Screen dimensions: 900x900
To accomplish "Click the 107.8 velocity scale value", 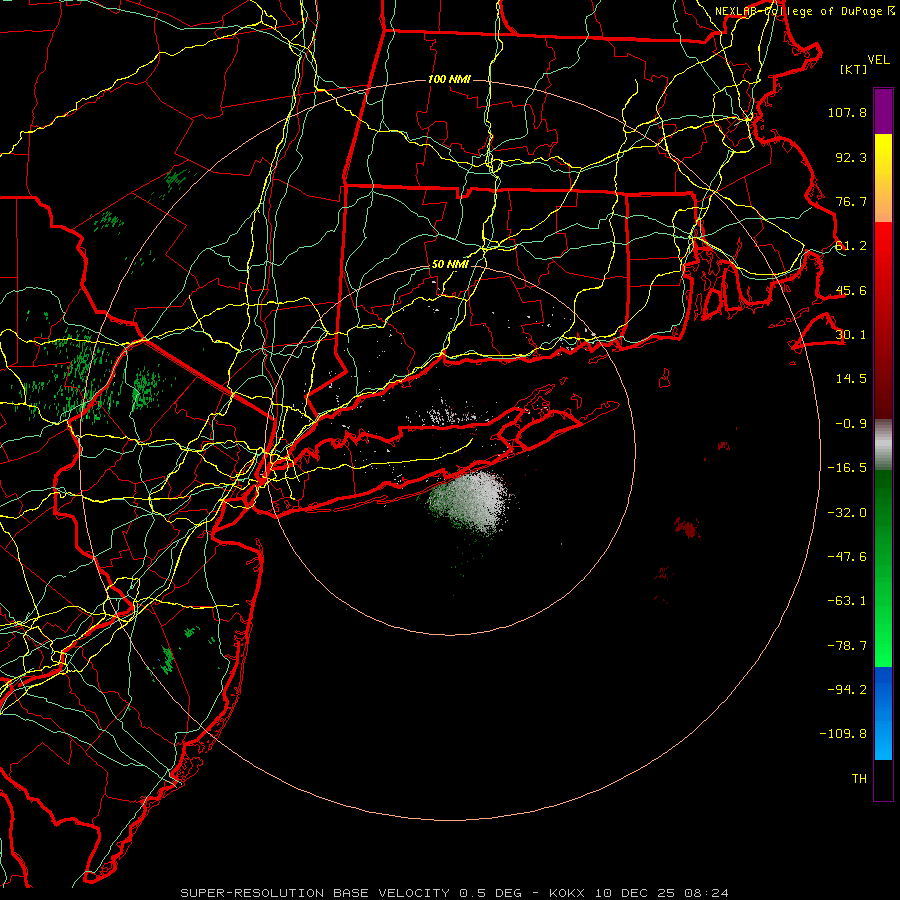I will pyautogui.click(x=847, y=112).
